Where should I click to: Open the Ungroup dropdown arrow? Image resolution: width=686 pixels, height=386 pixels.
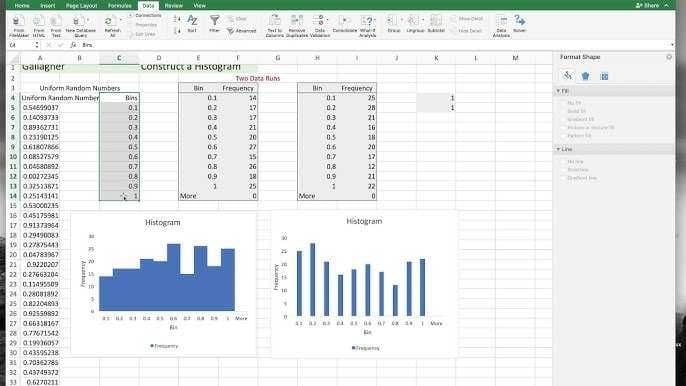click(x=423, y=20)
